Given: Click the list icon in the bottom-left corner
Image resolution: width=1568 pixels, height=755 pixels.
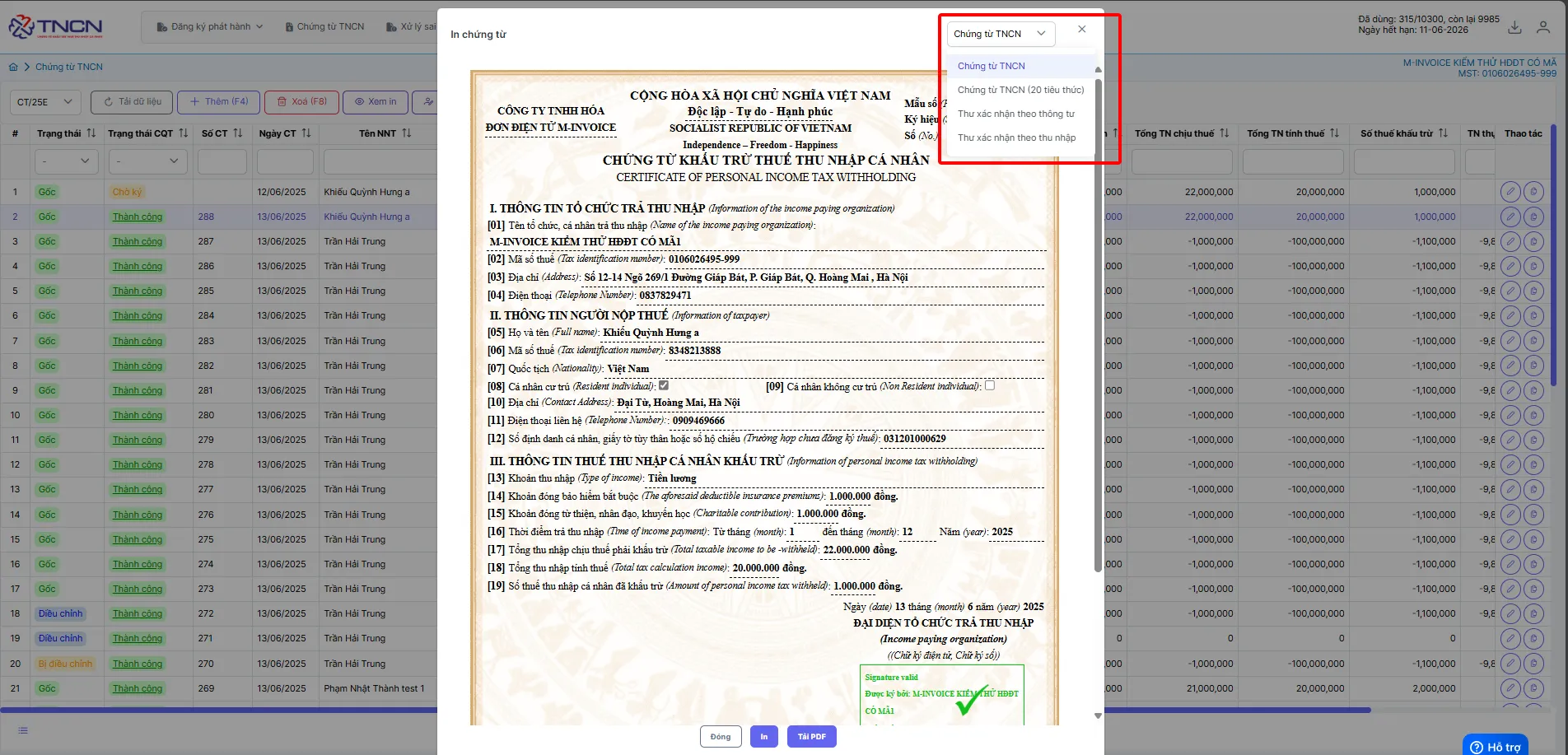Looking at the screenshot, I should 23,730.
